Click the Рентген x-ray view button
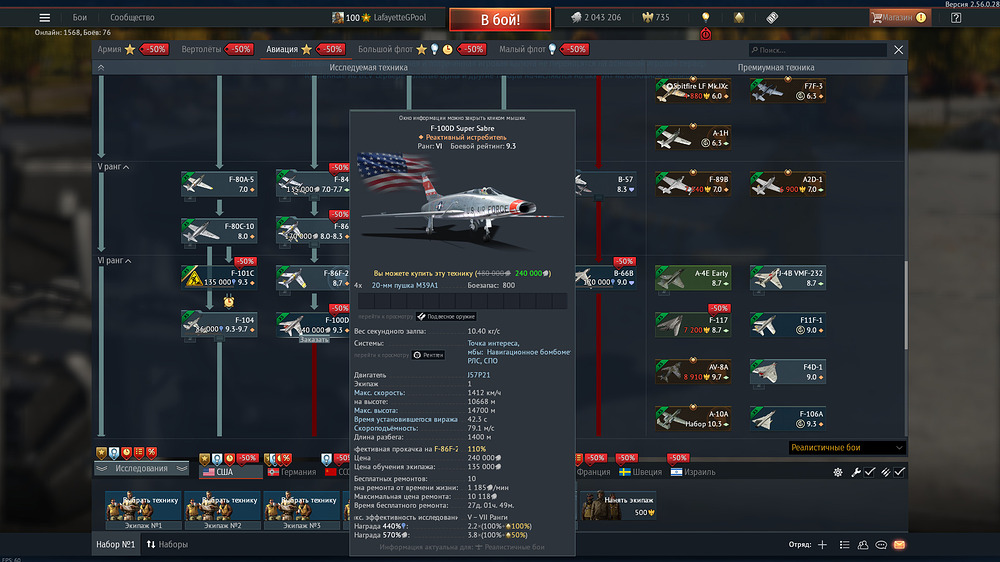The height and width of the screenshot is (562, 1000). pyautogui.click(x=429, y=355)
